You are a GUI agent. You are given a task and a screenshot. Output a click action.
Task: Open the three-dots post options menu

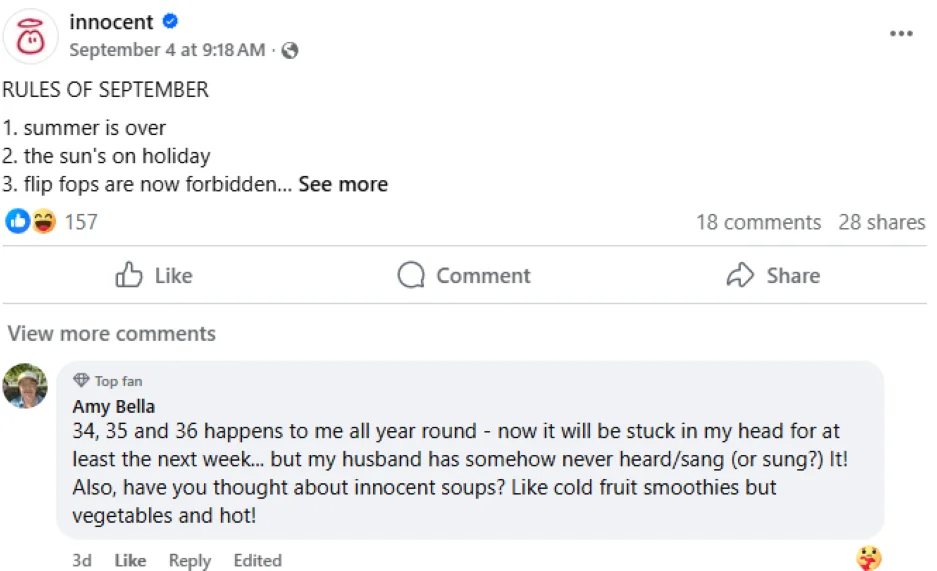(x=901, y=33)
